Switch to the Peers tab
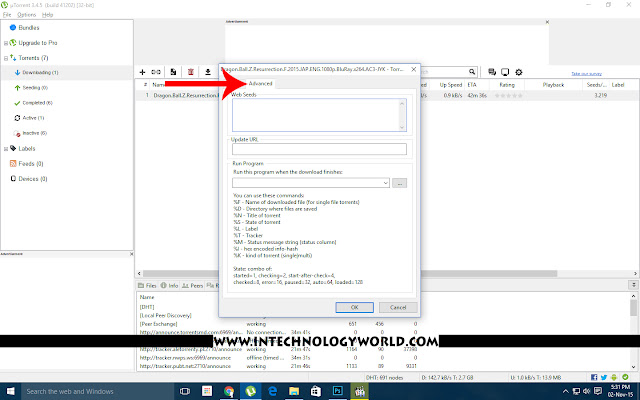The image size is (640, 400). (193, 286)
